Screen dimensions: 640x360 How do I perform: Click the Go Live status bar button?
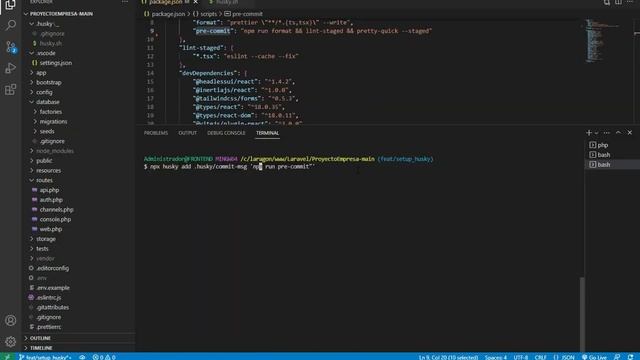pos(594,357)
